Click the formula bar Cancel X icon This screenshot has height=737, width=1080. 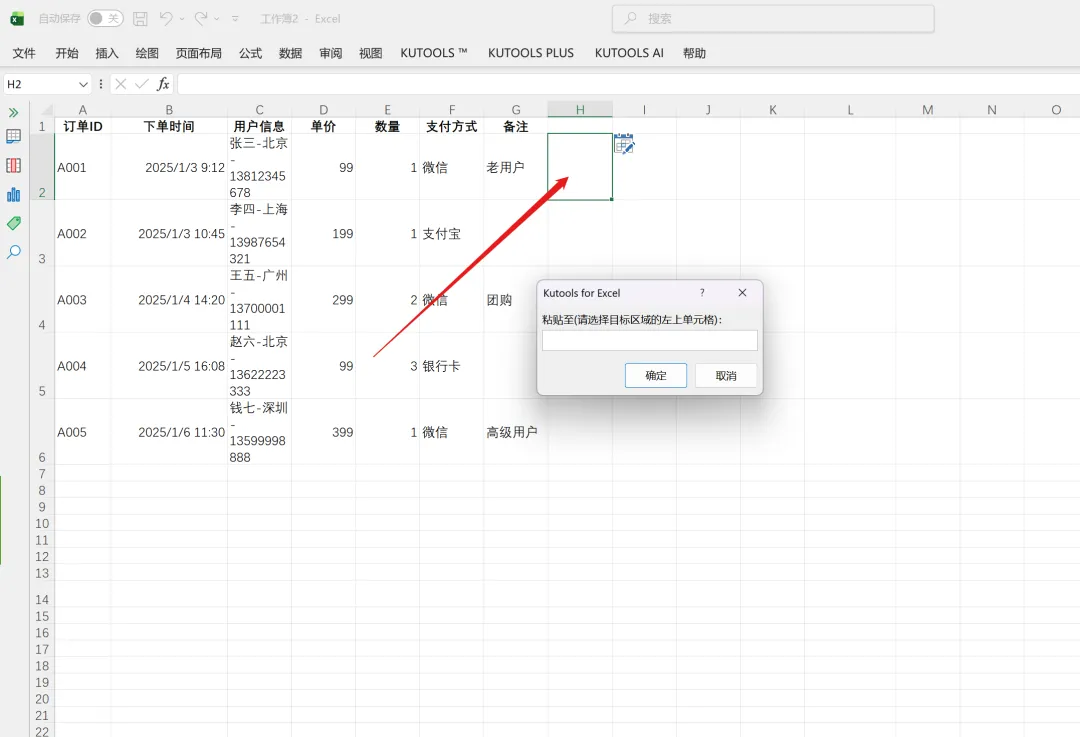[x=121, y=84]
